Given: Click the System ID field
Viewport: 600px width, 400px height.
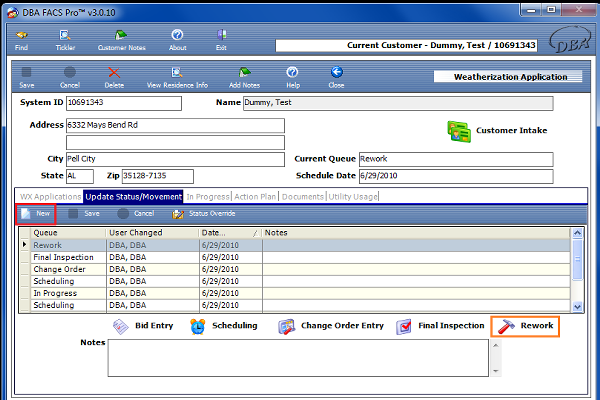Looking at the screenshot, I should pos(124,103).
